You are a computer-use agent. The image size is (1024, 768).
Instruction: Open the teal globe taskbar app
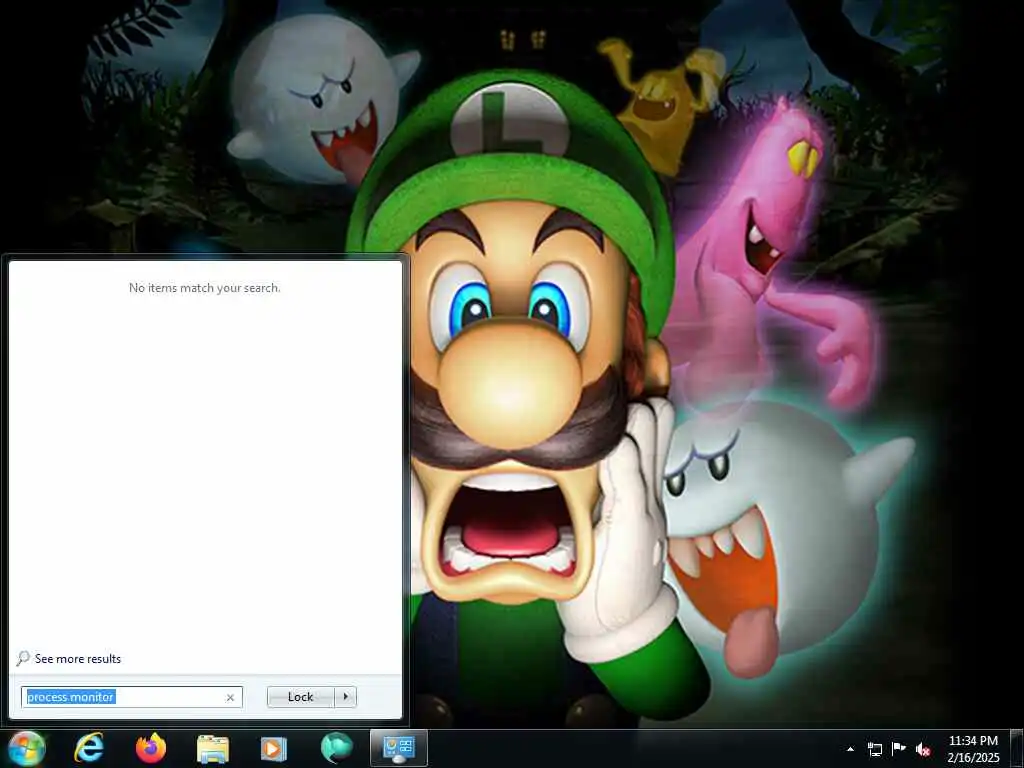[336, 748]
